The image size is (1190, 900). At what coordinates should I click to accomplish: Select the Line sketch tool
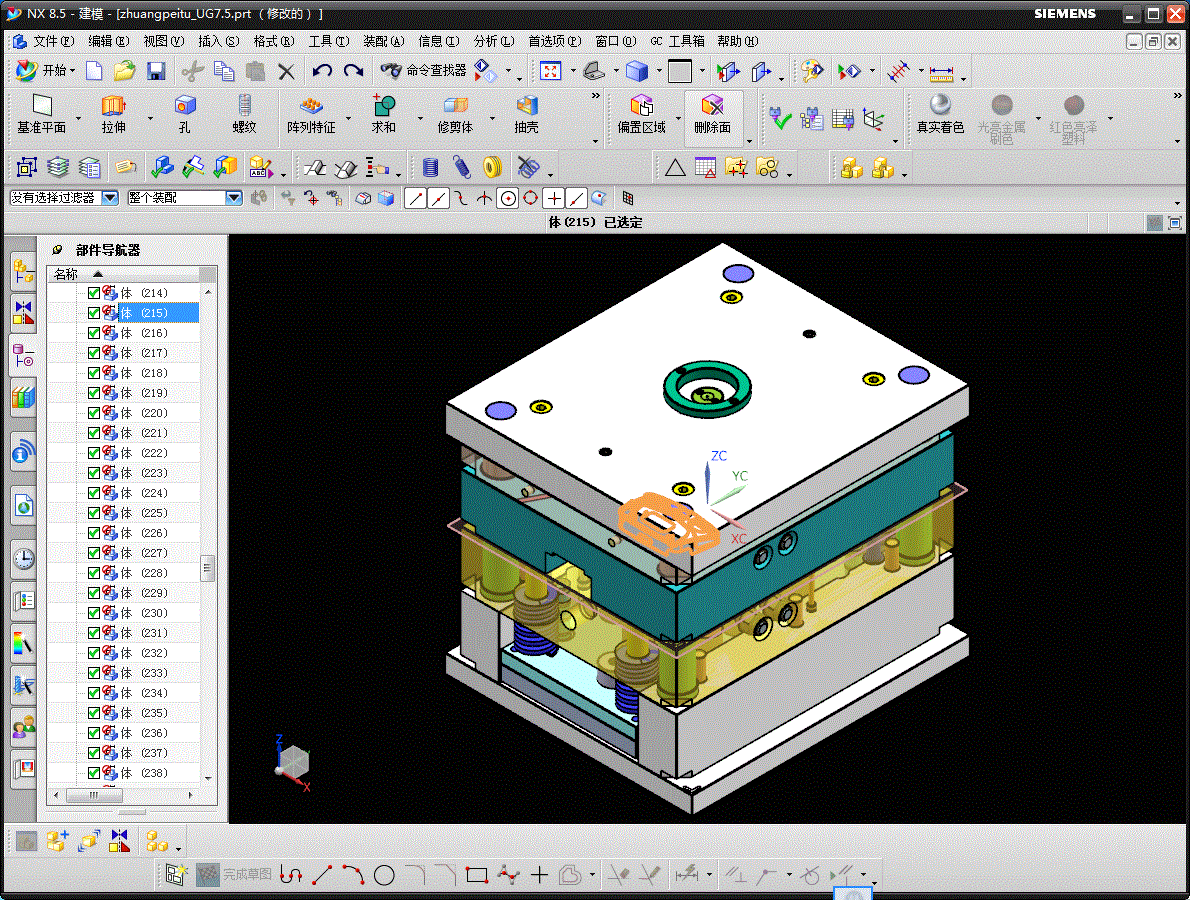tap(322, 875)
